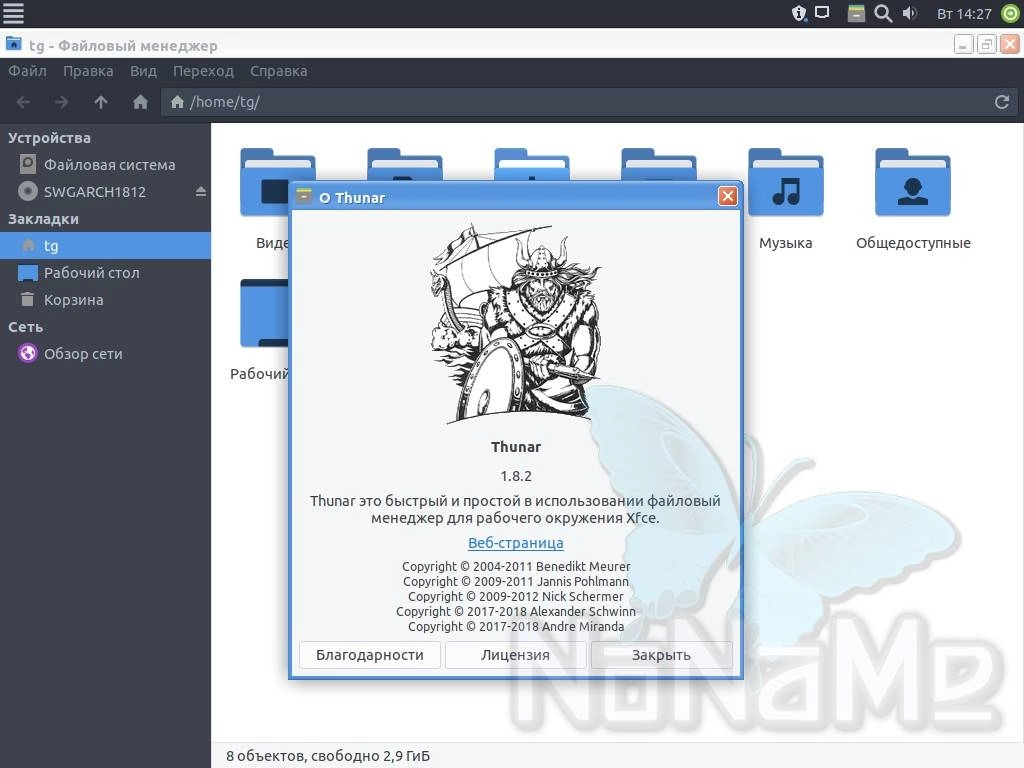Image resolution: width=1024 pixels, height=768 pixels.
Task: Go forward using the right arrow toolbar icon
Action: tap(61, 102)
